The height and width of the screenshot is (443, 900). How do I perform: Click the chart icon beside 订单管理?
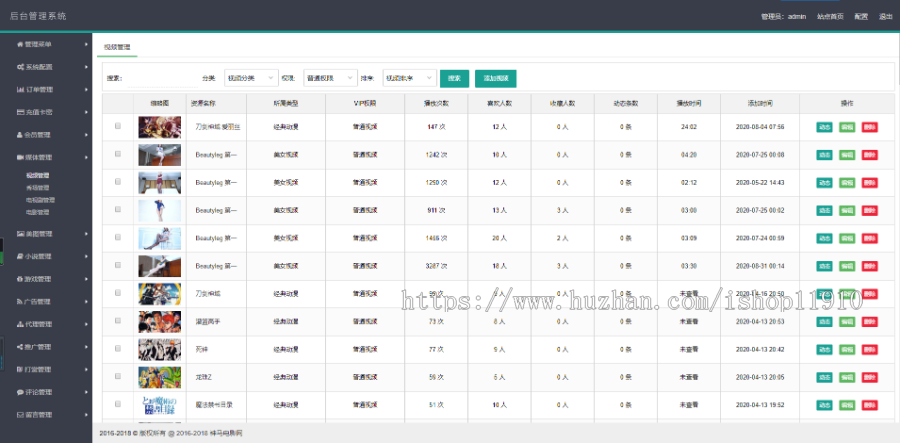tap(20, 90)
